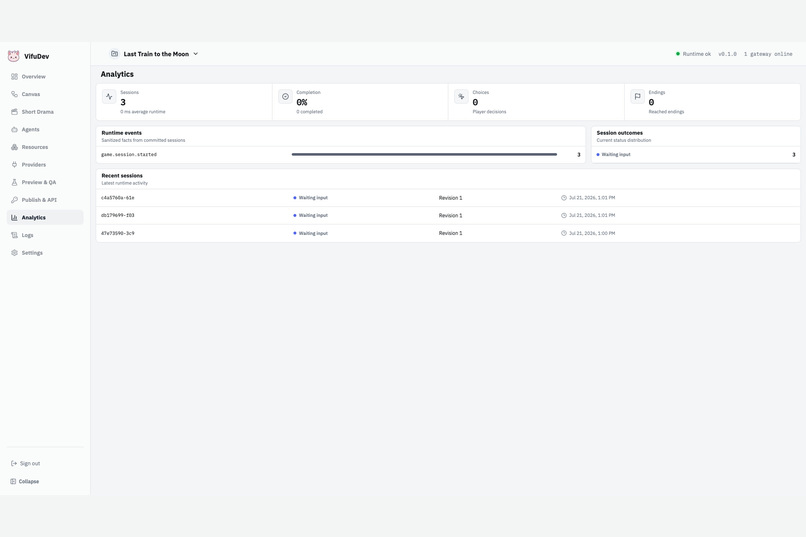This screenshot has width=806, height=537.
Task: Open the Publish & API key icon
Action: pos(14,200)
